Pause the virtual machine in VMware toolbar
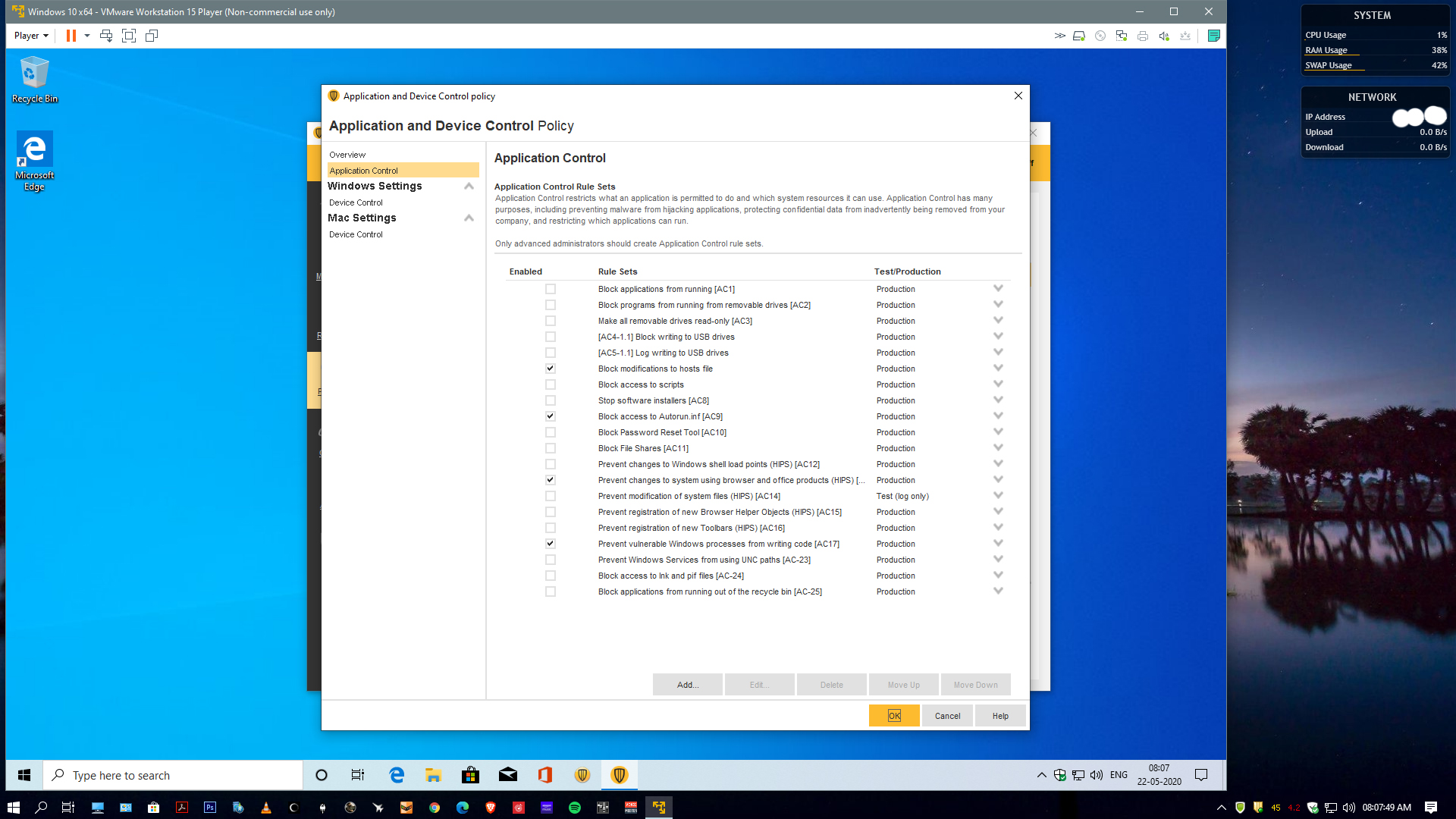 71,36
